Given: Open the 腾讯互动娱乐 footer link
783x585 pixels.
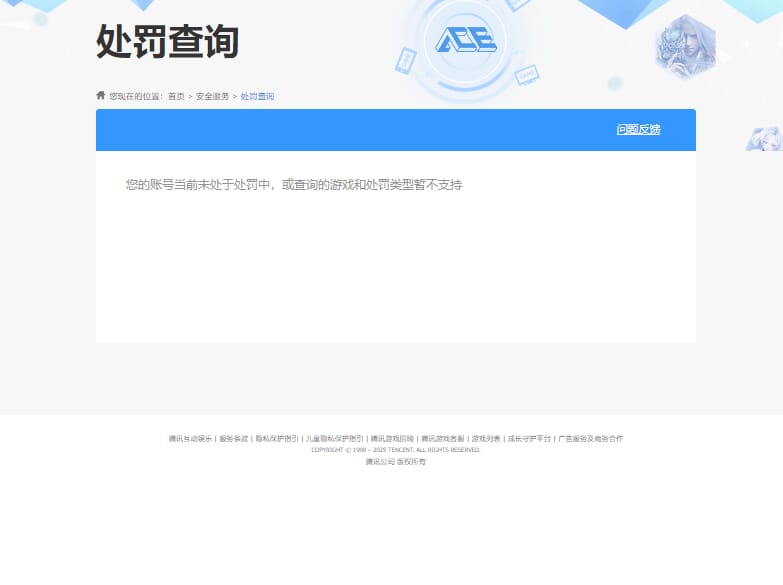Looking at the screenshot, I should 190,439.
